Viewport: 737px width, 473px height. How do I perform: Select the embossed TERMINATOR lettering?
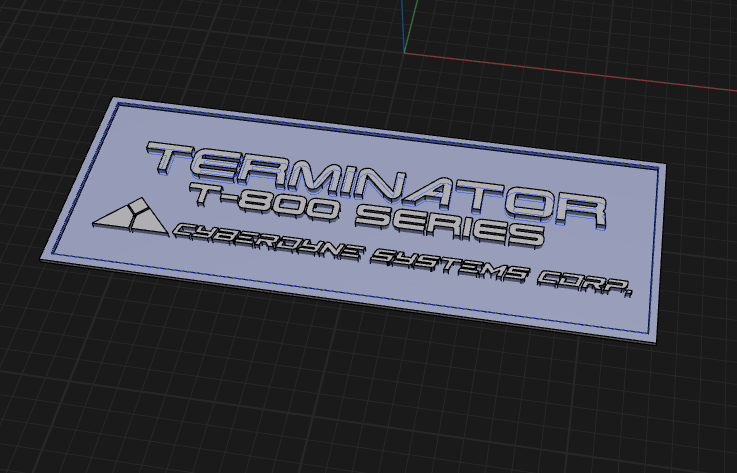(376, 184)
